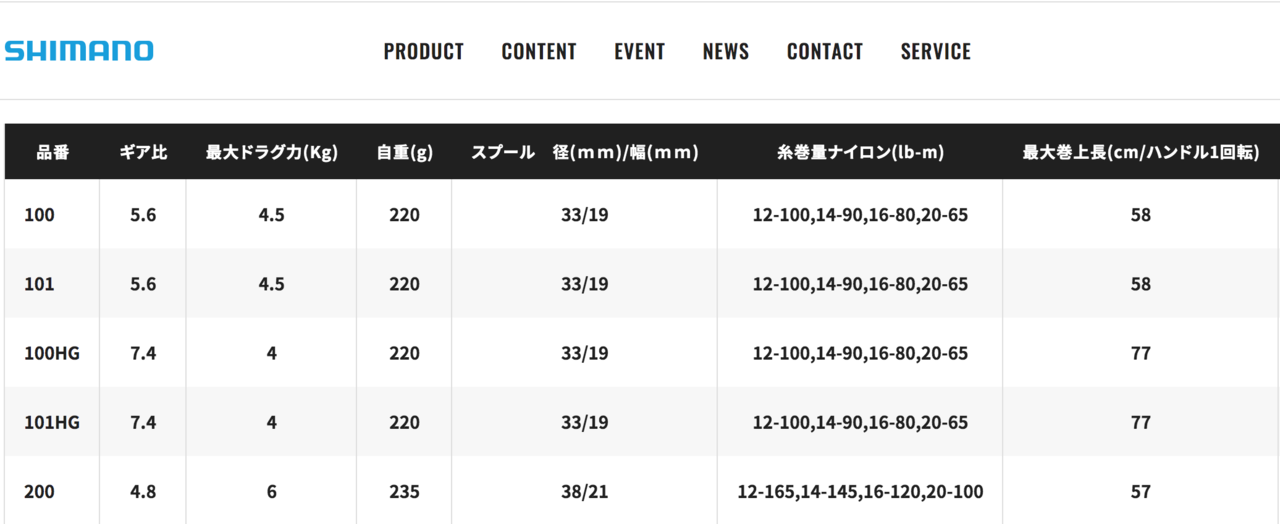Click the 200 model number cell
Image resolution: width=1280 pixels, height=524 pixels.
(x=52, y=491)
